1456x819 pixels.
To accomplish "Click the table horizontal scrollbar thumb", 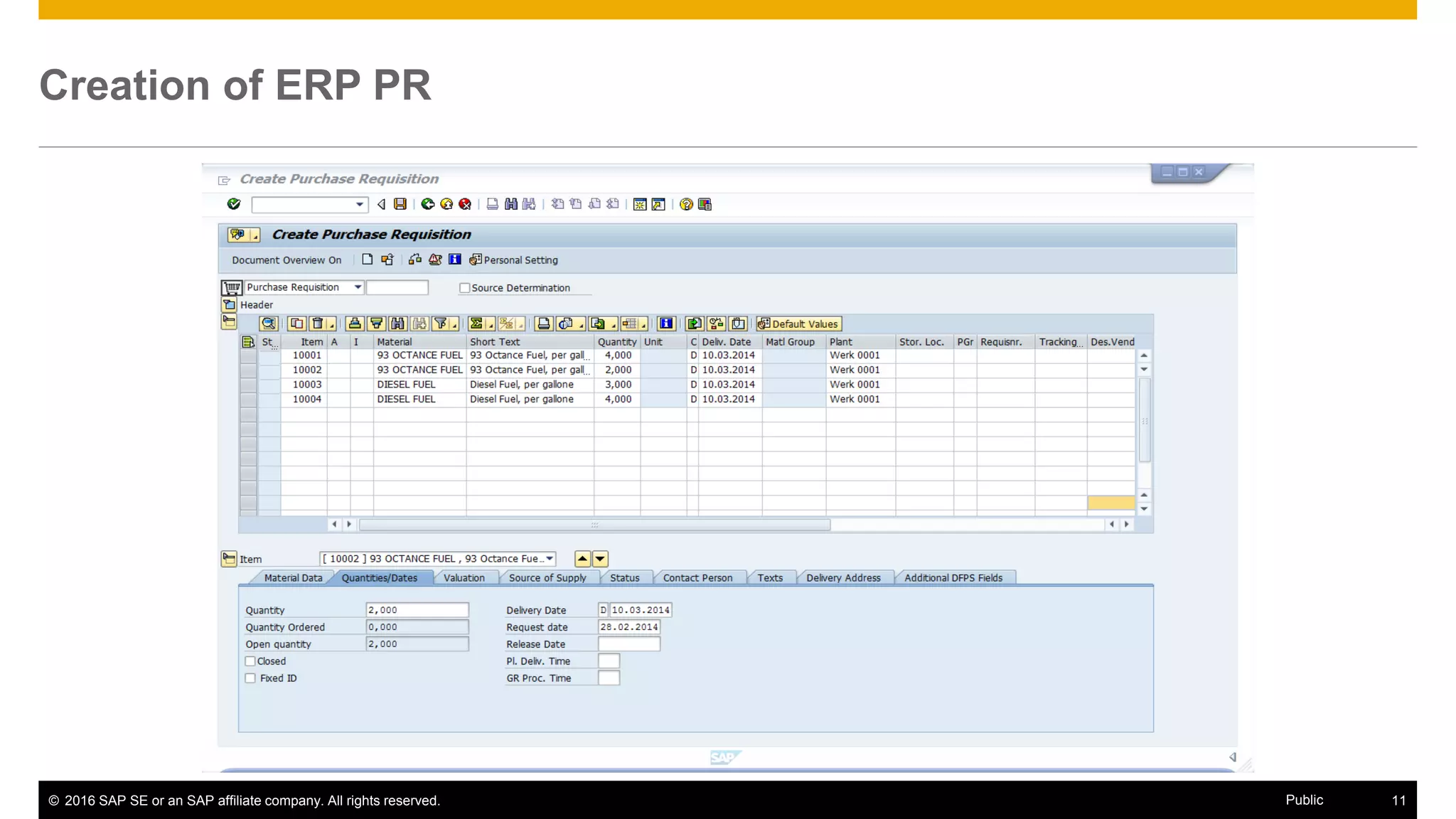I will (595, 525).
